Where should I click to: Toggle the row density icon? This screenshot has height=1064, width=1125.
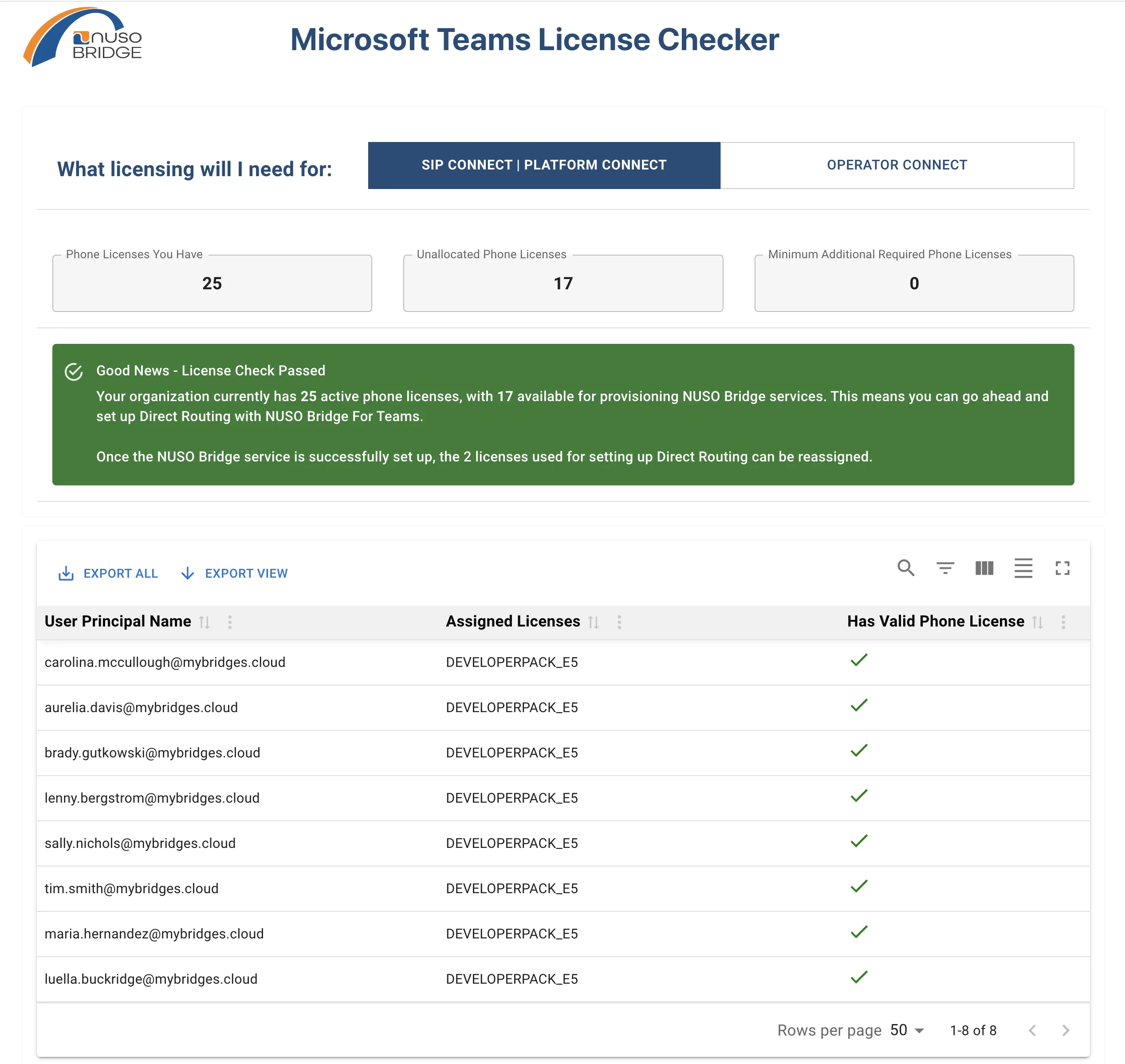pos(1023,568)
